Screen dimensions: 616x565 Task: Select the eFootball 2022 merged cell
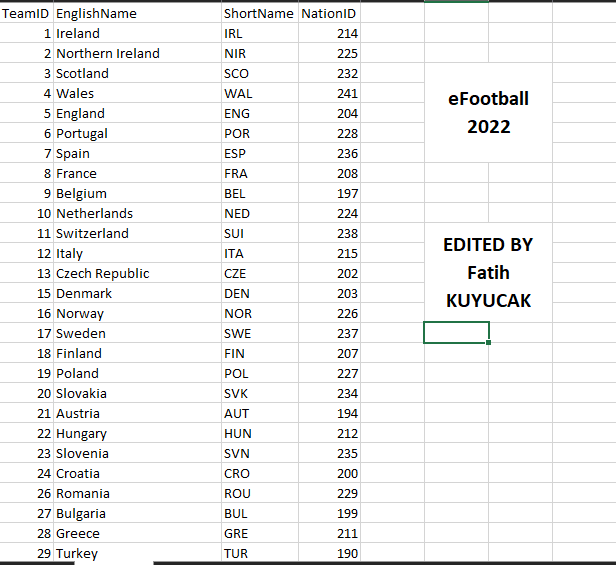click(488, 112)
